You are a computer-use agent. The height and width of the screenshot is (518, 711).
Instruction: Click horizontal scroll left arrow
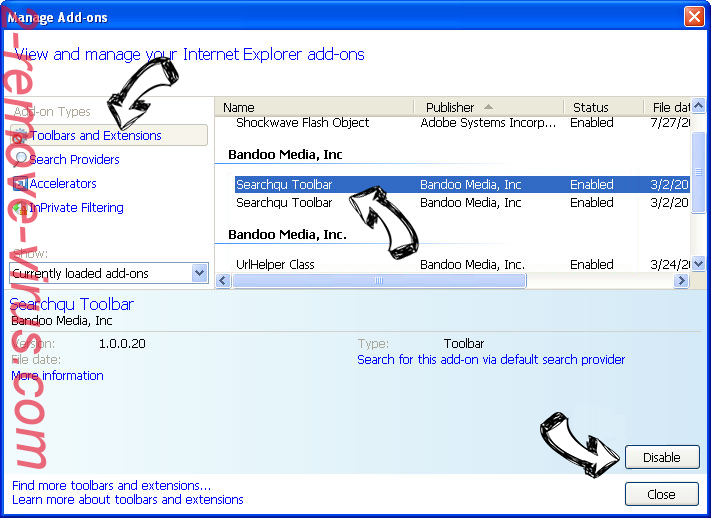(x=222, y=280)
